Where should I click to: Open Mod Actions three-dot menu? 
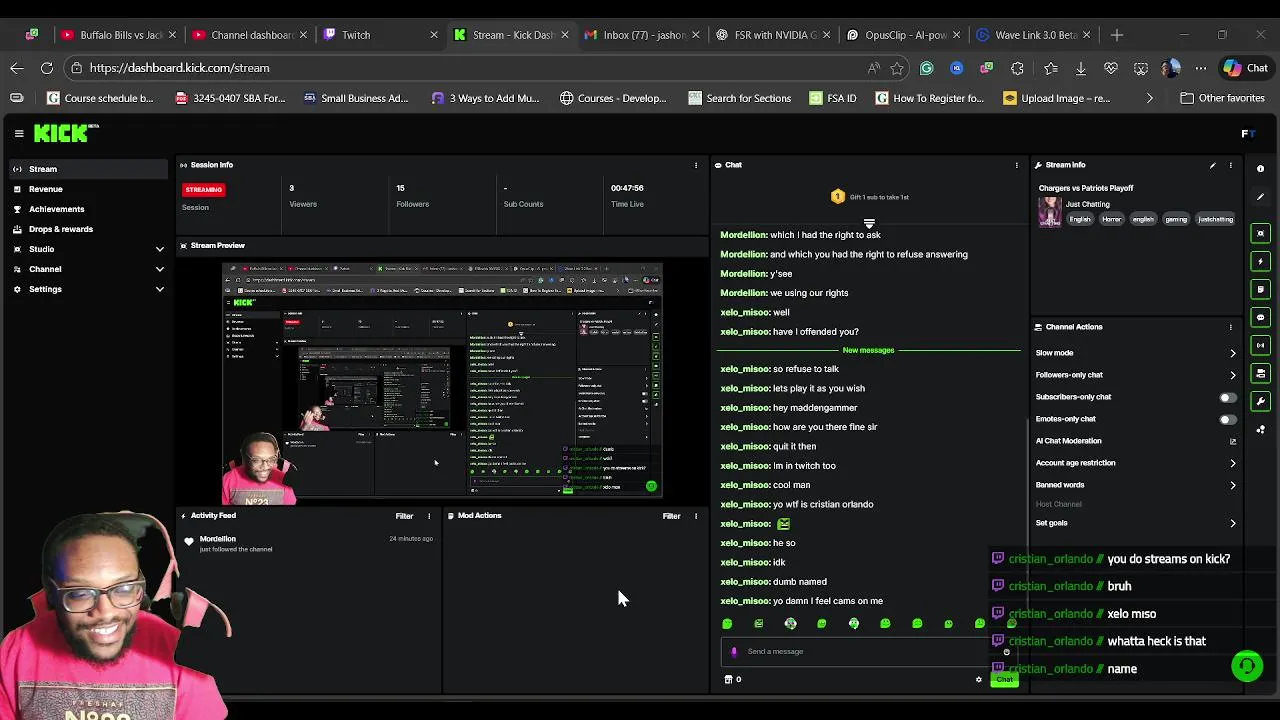[696, 516]
